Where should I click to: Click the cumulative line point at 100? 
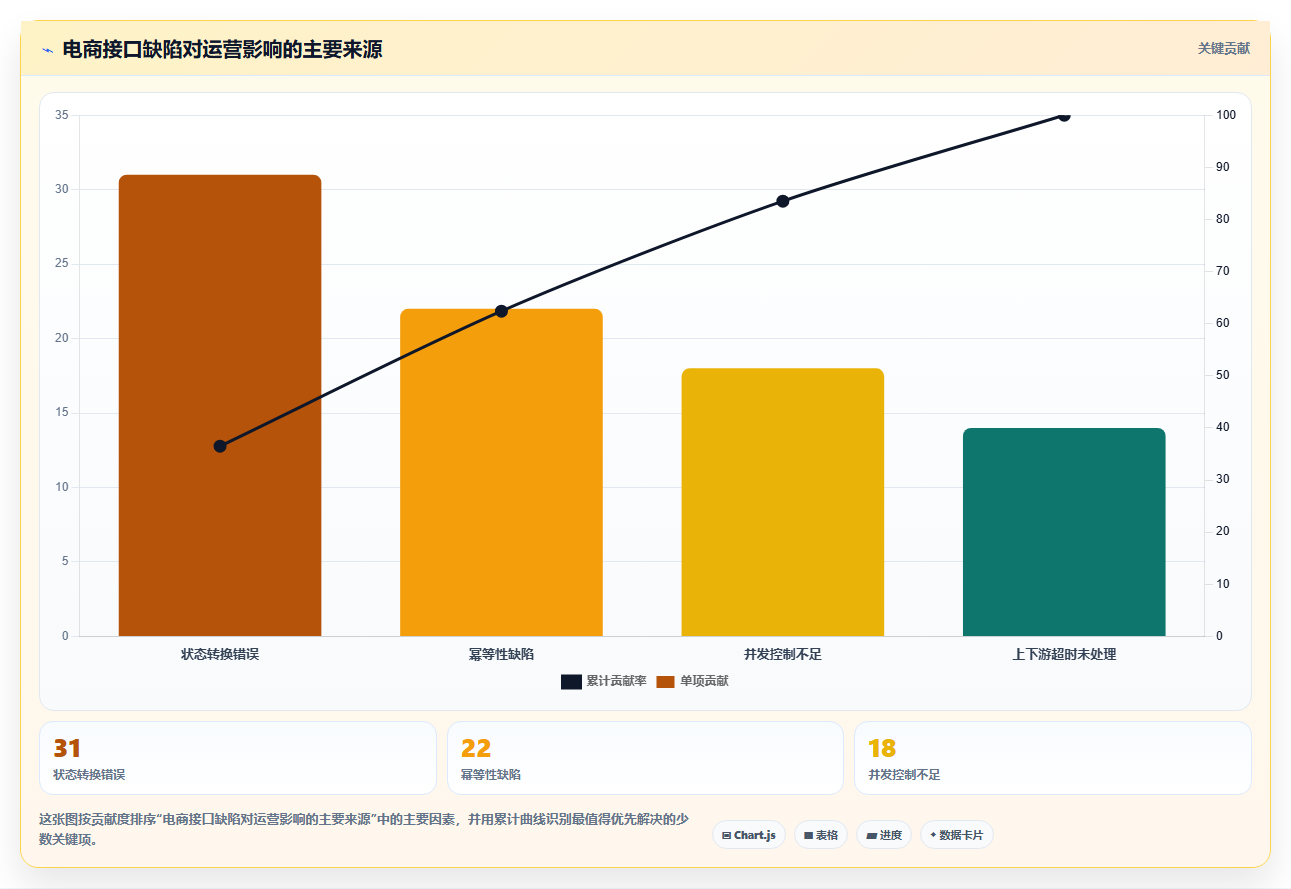1064,116
